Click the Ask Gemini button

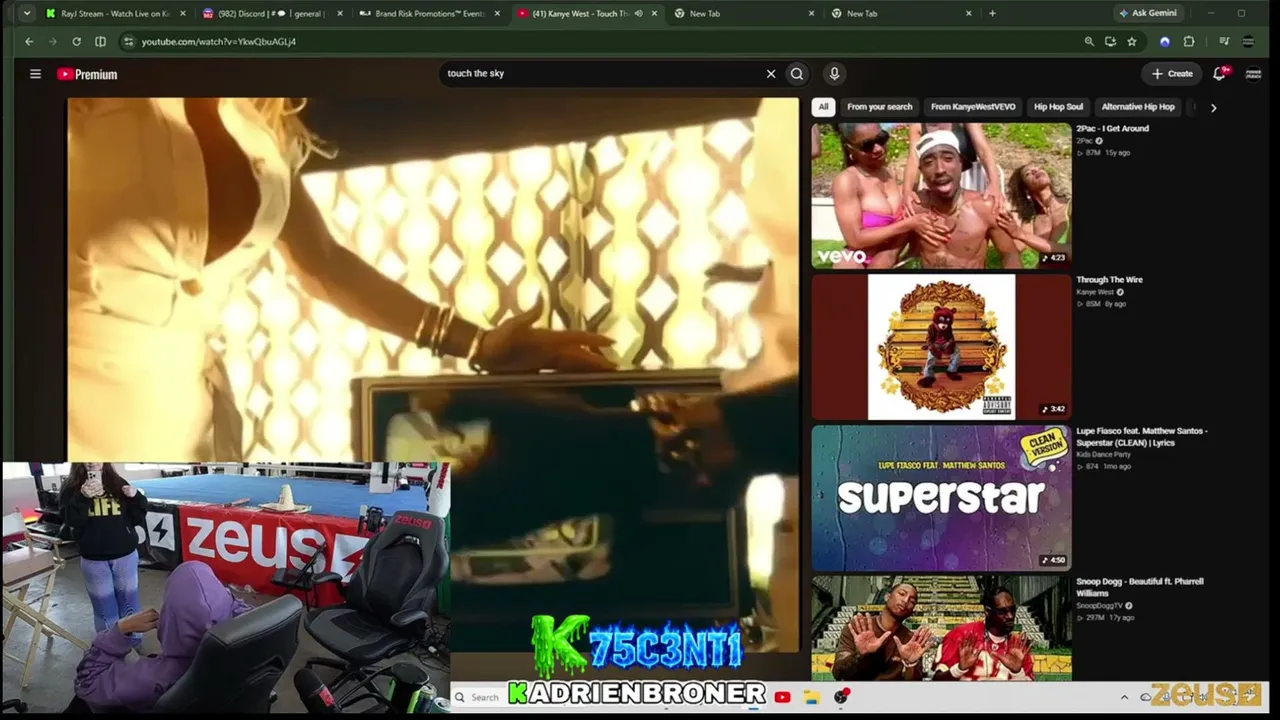click(x=1148, y=13)
